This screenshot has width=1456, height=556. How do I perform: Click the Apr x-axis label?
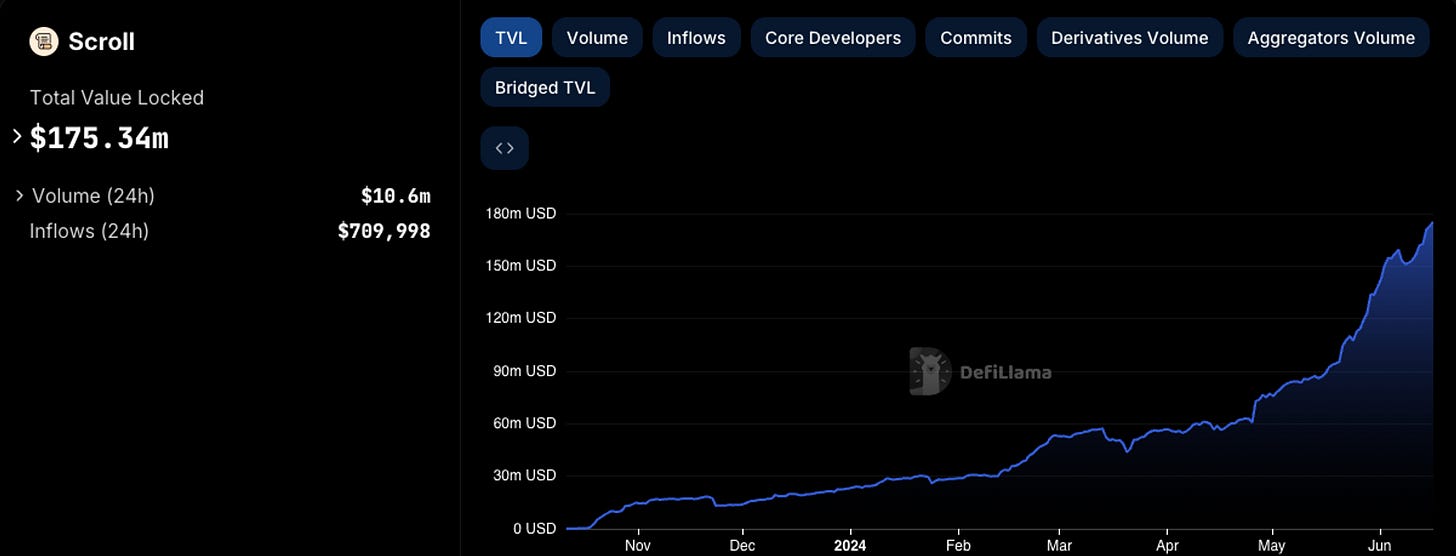[1166, 546]
